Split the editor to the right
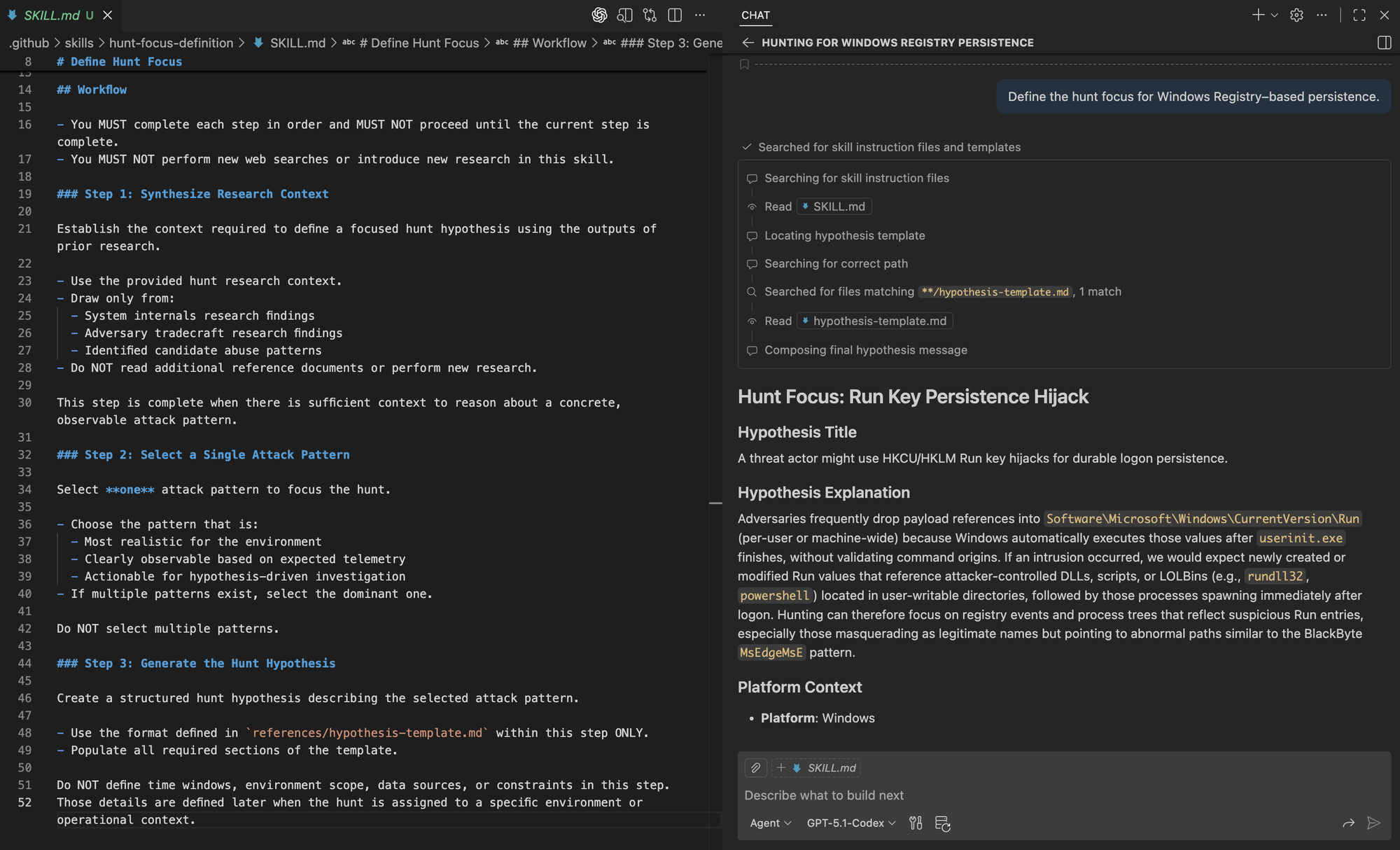This screenshot has height=850, width=1400. pyautogui.click(x=675, y=15)
